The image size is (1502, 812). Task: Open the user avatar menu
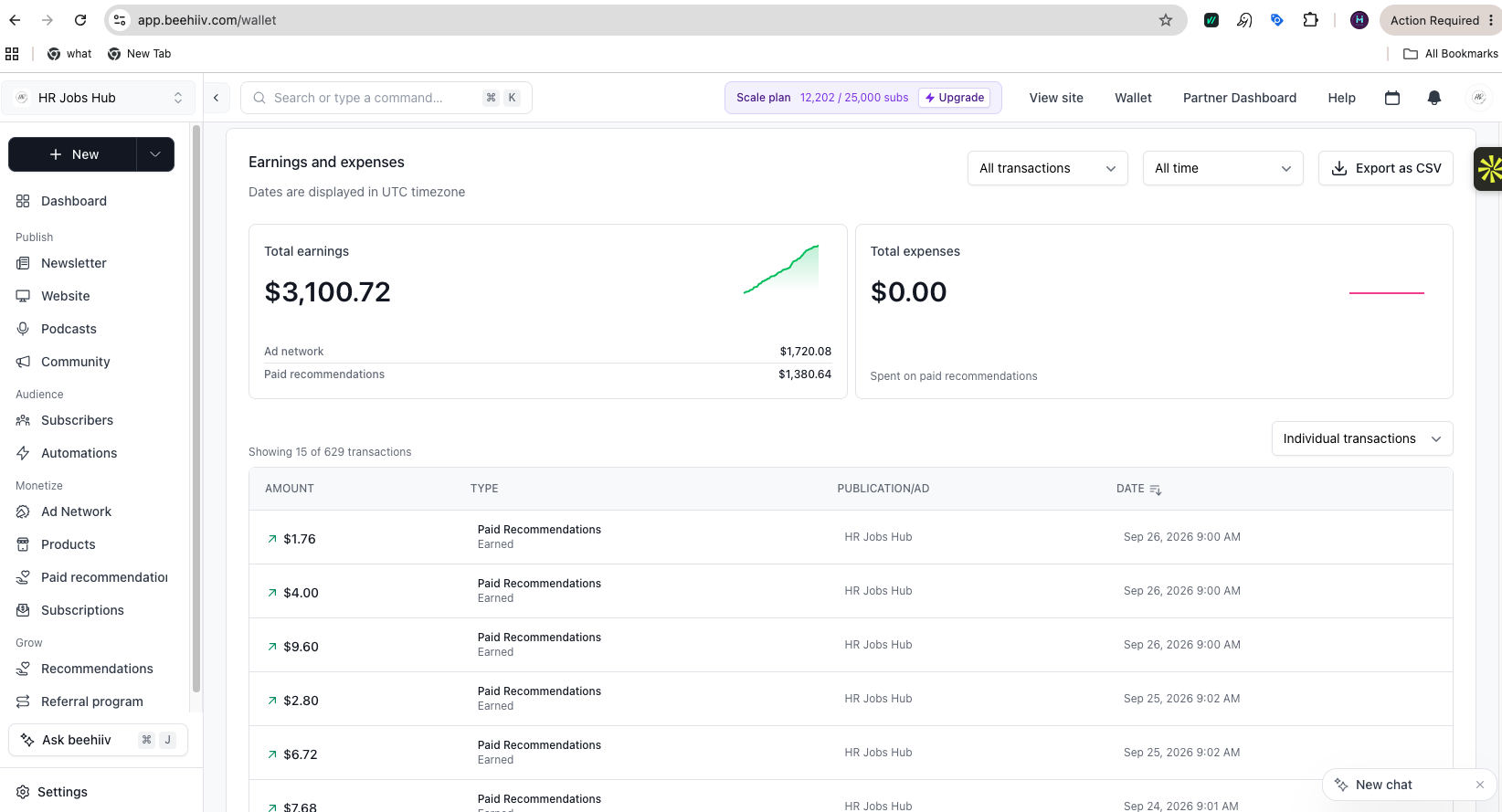point(1478,98)
